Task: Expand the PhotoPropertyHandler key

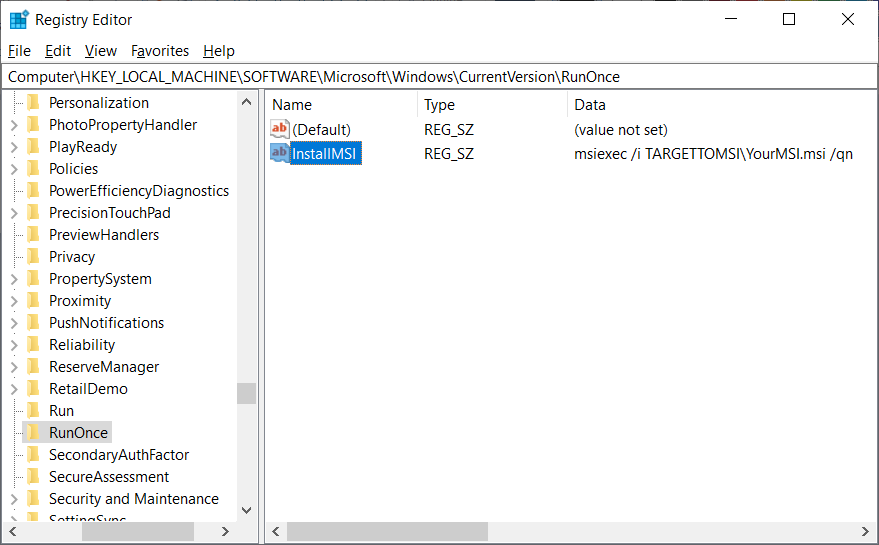Action: pos(15,125)
